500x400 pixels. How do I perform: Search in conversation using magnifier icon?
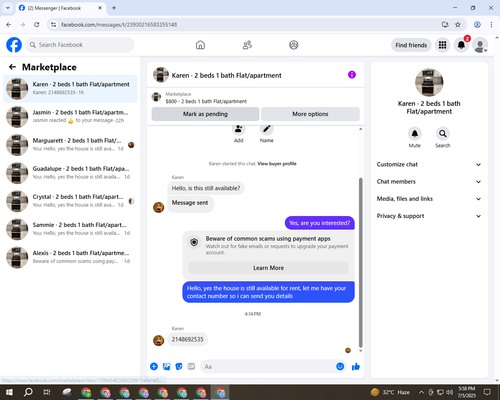point(443,134)
